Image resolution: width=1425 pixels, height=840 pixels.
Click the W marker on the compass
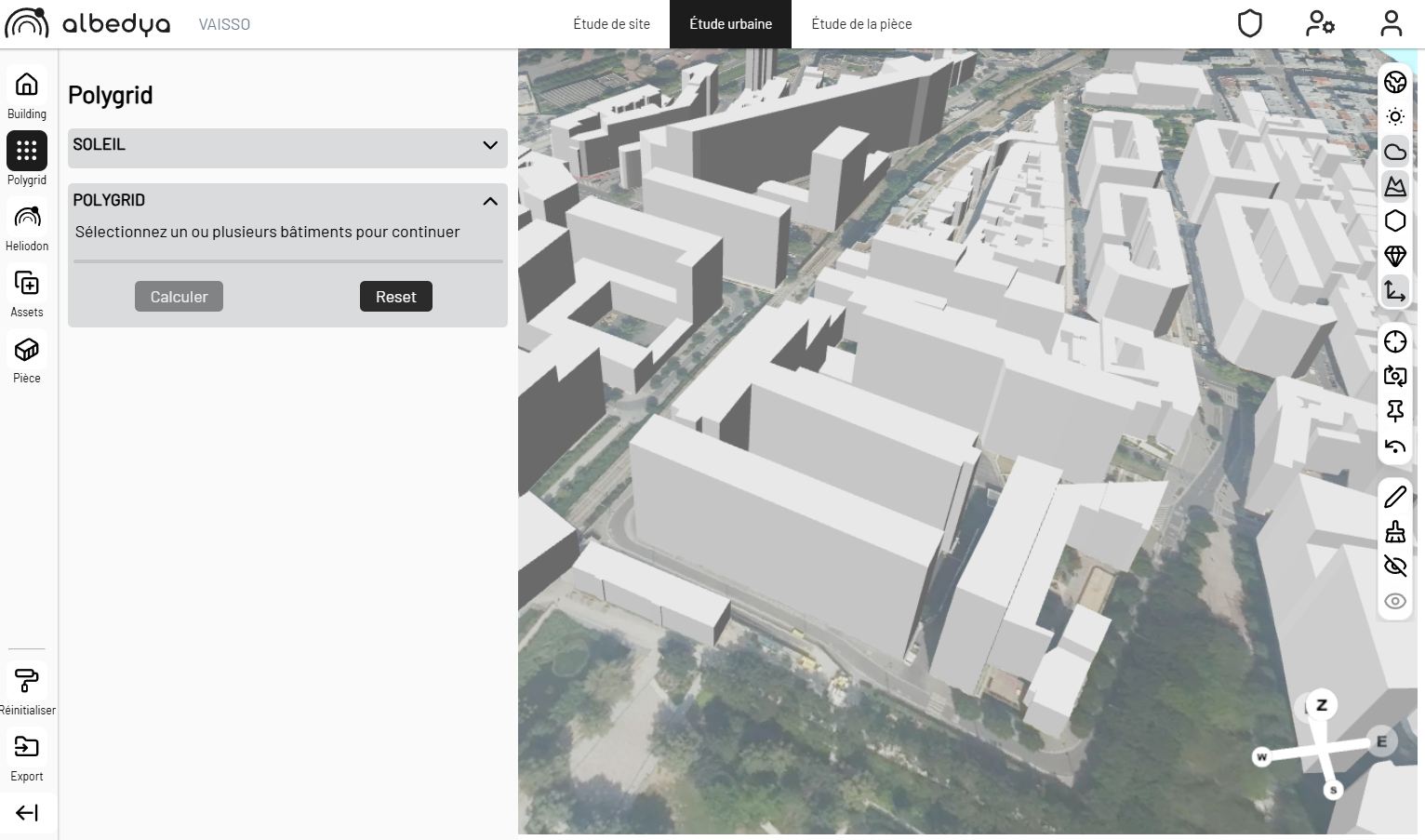coord(1261,757)
